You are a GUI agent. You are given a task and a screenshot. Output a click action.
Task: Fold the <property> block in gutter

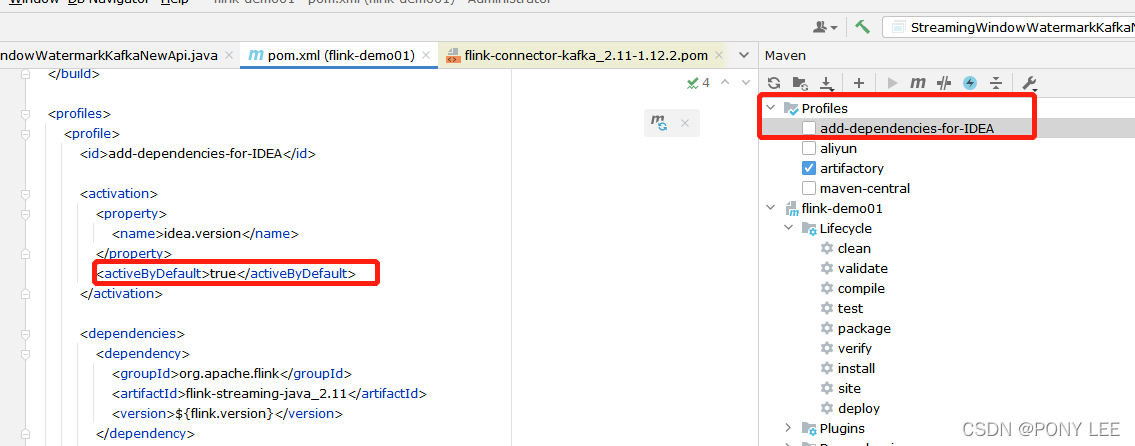(x=25, y=214)
